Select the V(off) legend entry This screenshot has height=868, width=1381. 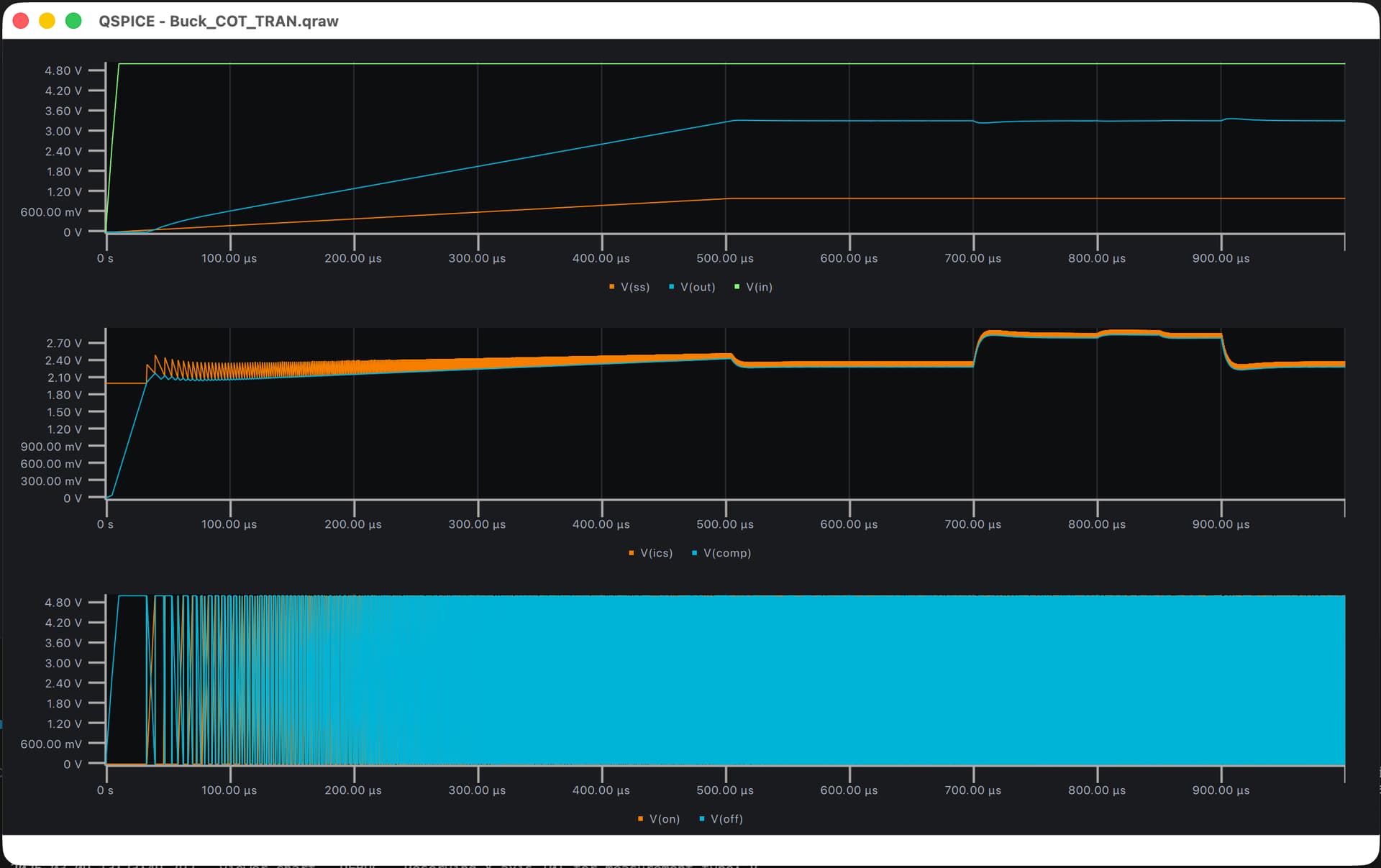[x=726, y=819]
